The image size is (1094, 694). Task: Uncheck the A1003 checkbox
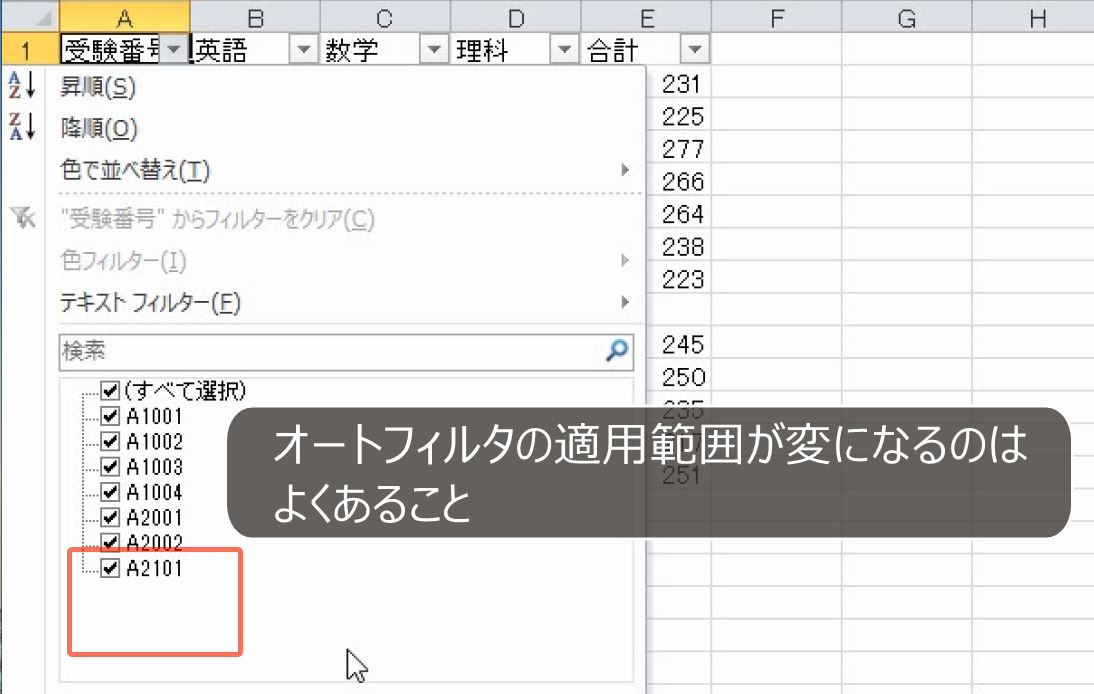[110, 466]
